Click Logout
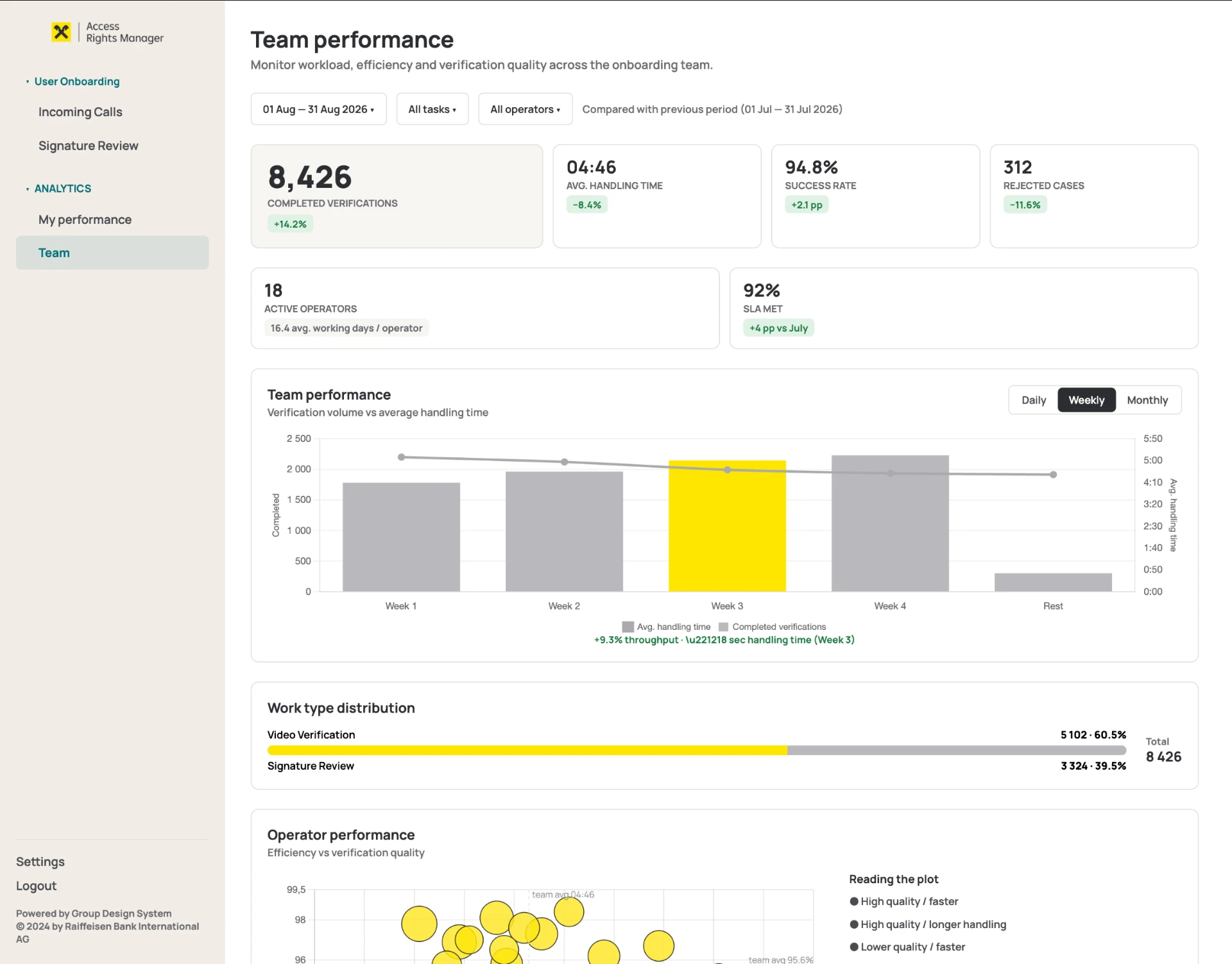Screen dimensions: 1232x964 [36, 886]
